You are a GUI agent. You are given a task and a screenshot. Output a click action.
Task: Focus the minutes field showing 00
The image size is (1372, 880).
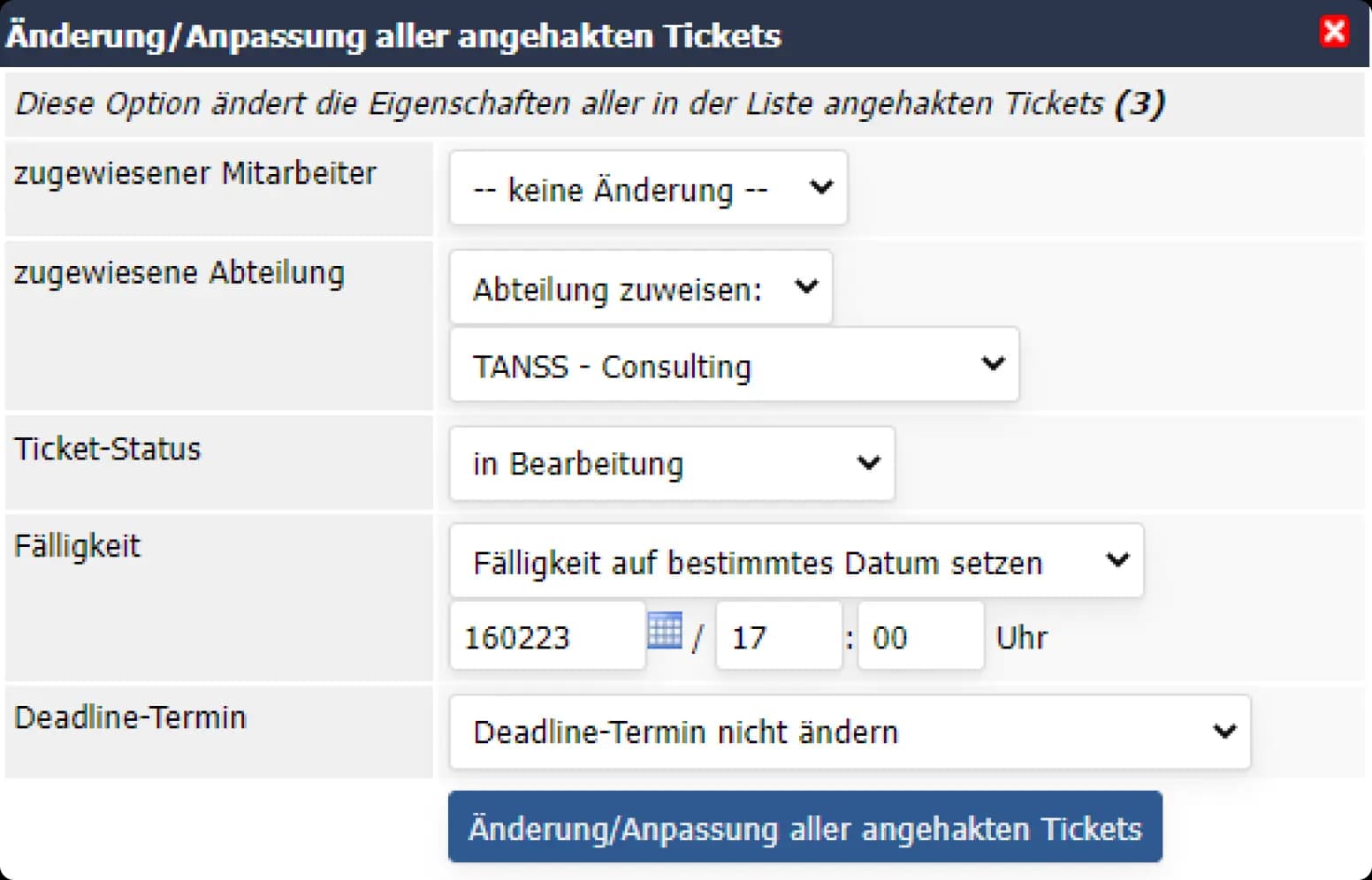(918, 636)
